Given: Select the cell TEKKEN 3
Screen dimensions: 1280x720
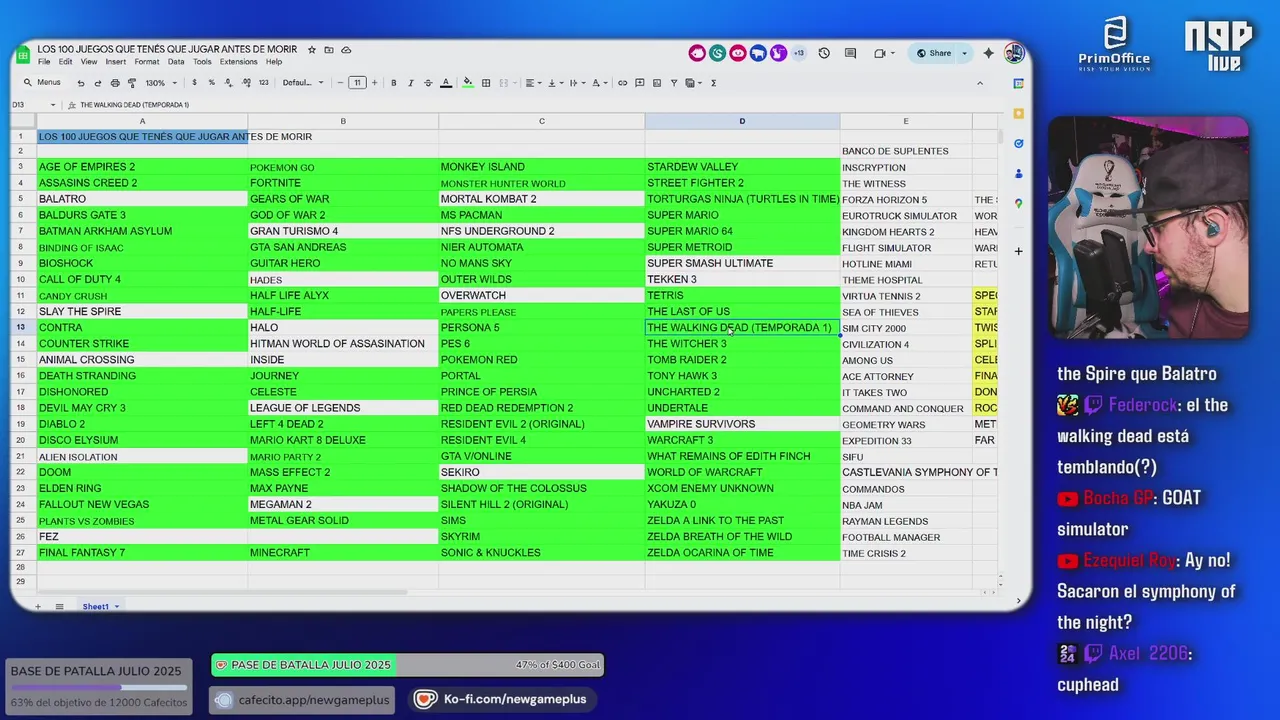Looking at the screenshot, I should pyautogui.click(x=742, y=279).
